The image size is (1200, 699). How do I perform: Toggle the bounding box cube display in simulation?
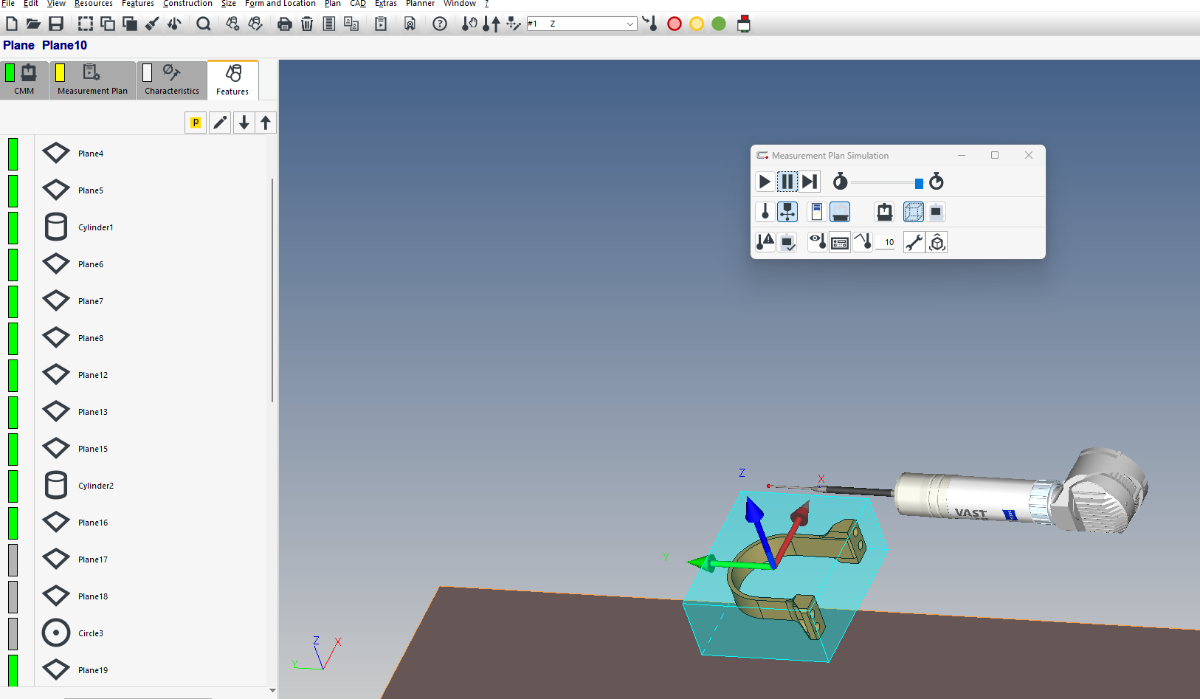913,211
